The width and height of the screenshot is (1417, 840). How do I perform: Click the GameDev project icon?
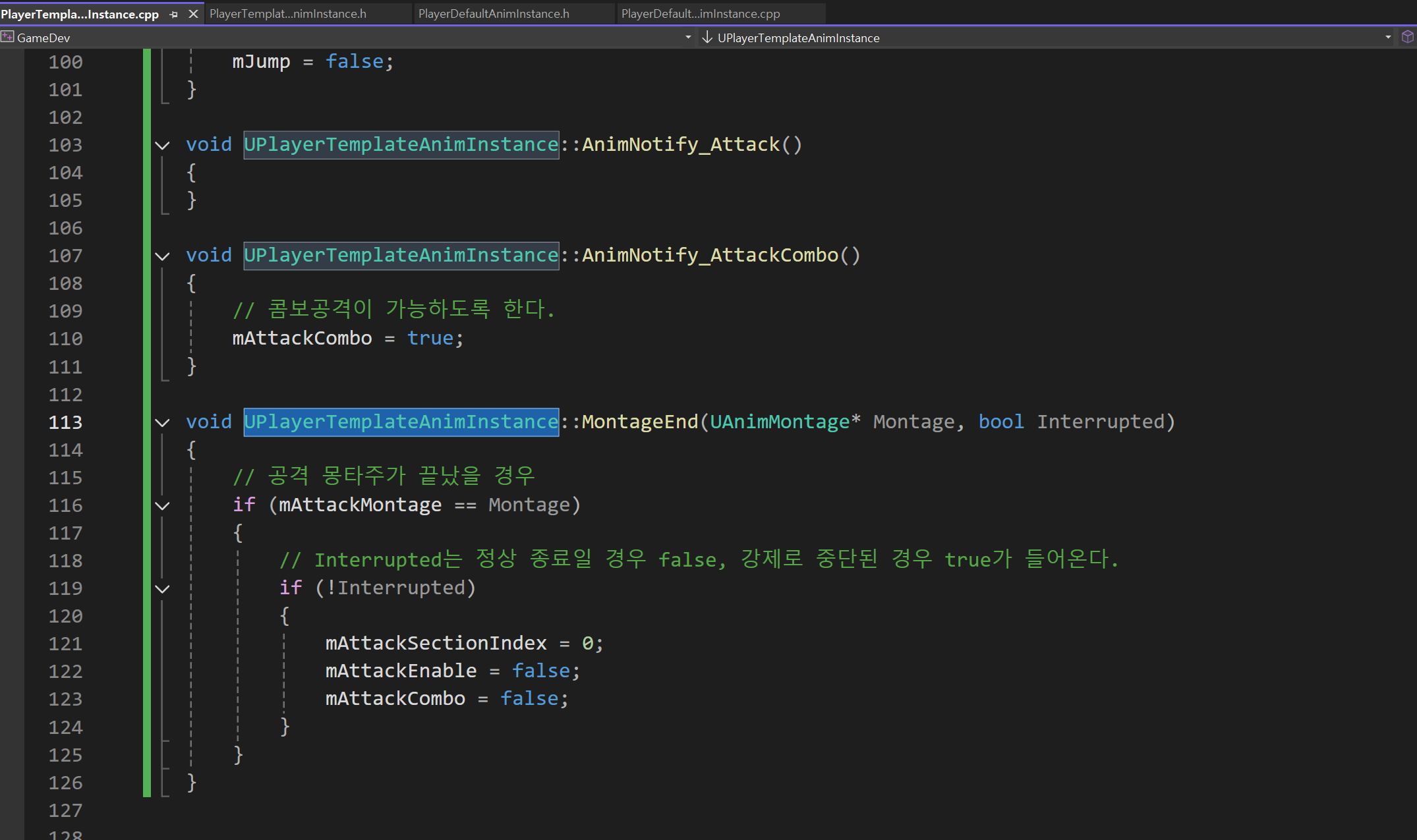click(8, 38)
